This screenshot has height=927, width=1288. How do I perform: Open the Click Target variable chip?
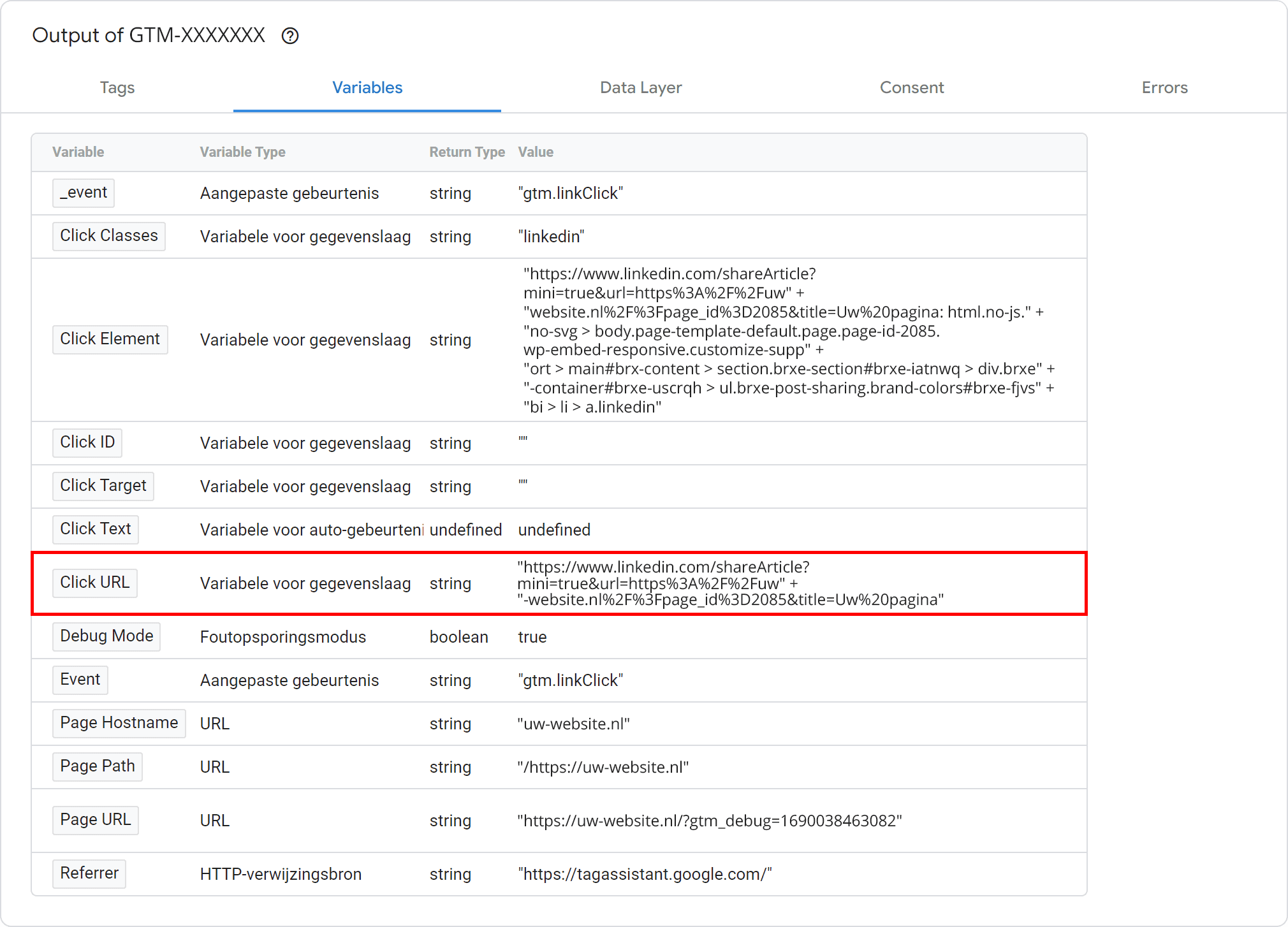[x=103, y=486]
